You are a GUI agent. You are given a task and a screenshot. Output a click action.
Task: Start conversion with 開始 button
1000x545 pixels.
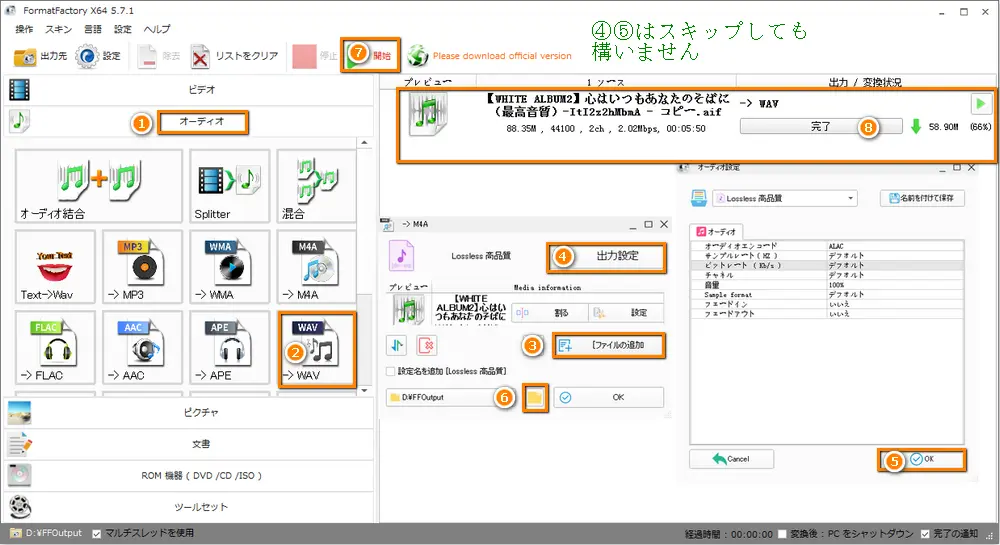point(371,55)
